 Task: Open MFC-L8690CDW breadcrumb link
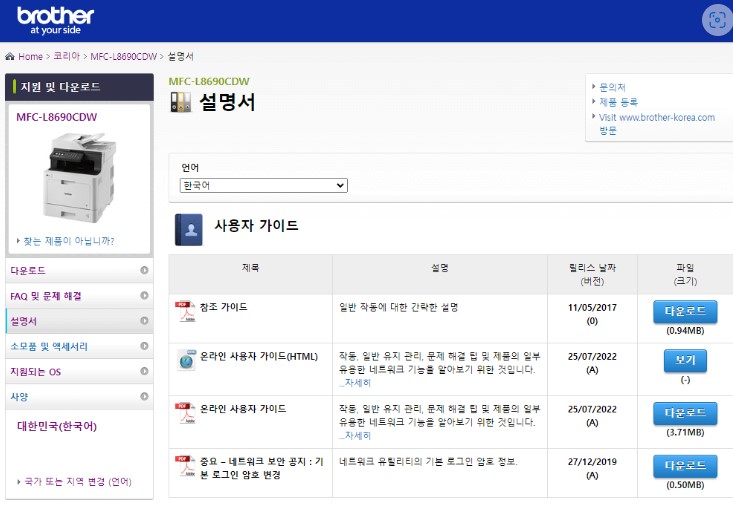tap(123, 57)
